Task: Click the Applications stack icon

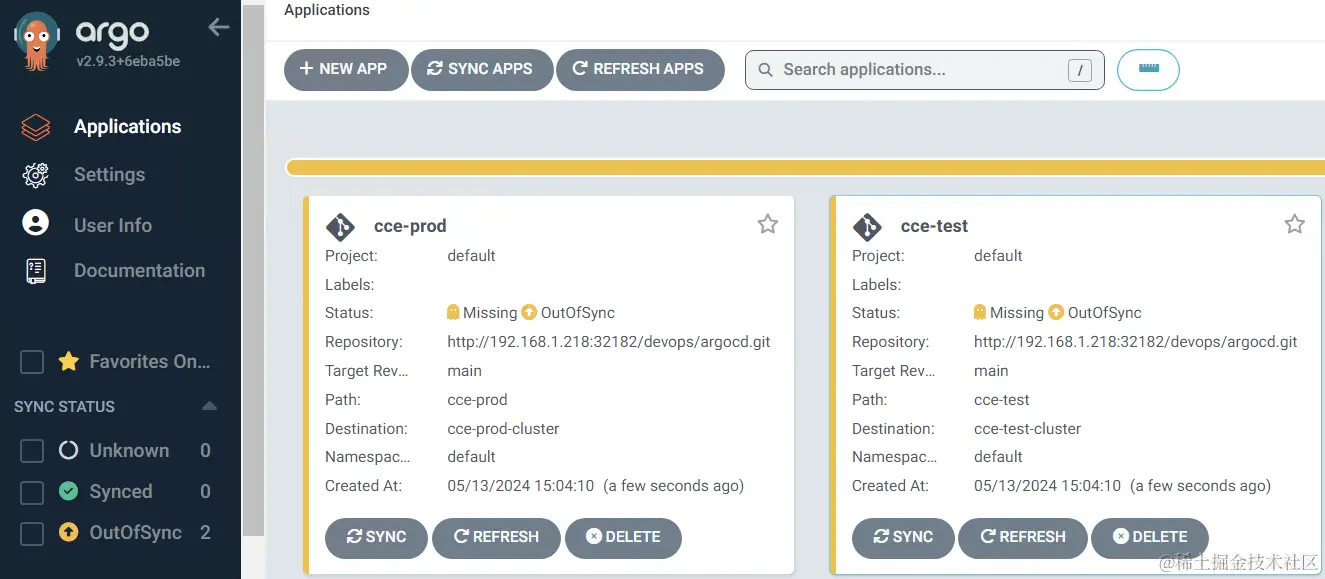Action: click(36, 127)
